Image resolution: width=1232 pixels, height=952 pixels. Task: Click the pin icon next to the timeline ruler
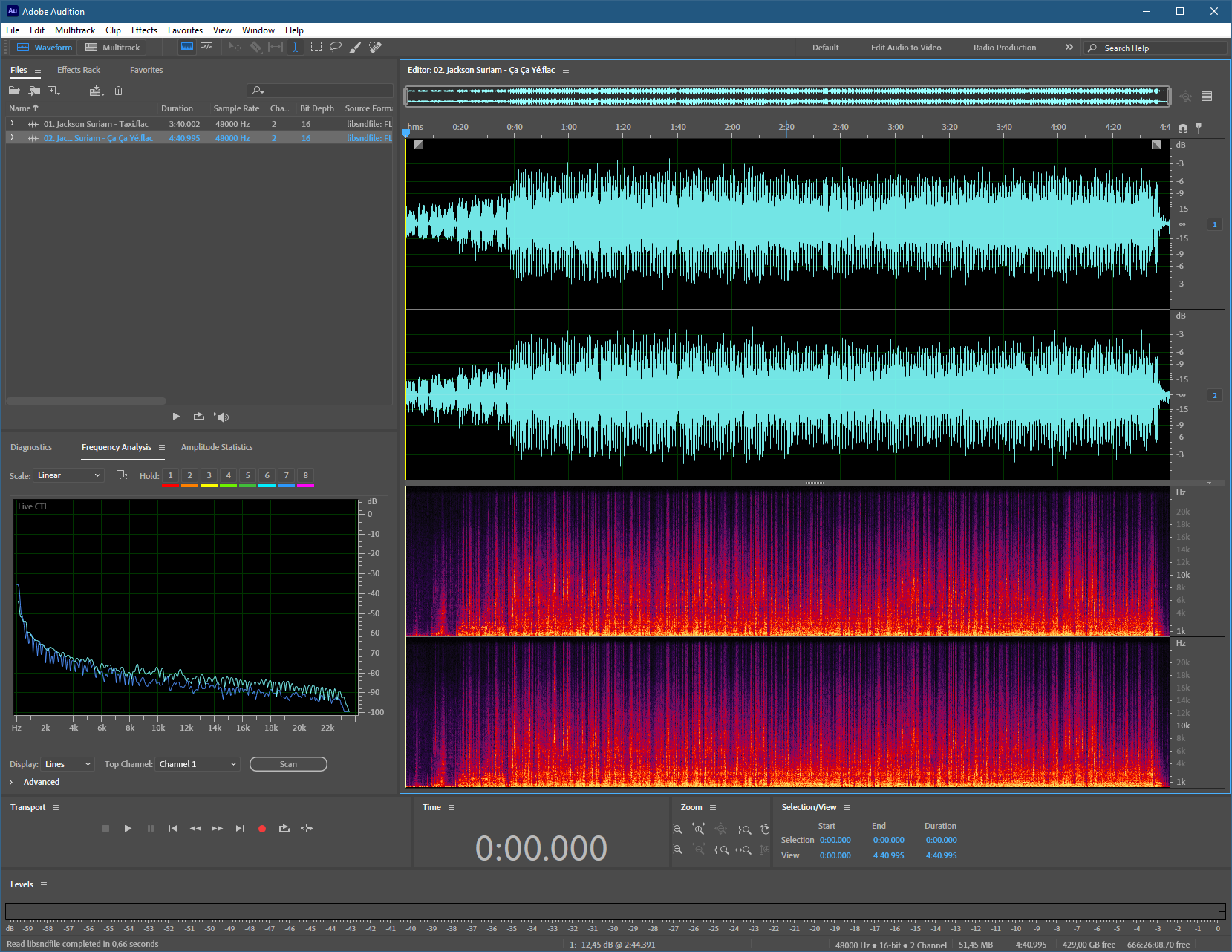coord(1199,128)
